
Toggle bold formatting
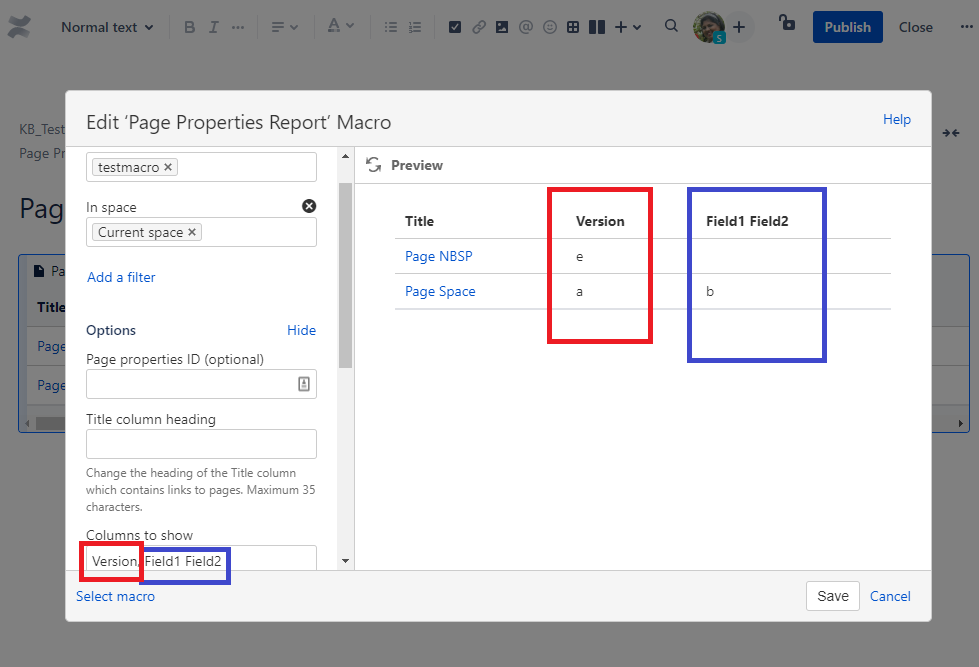coord(190,27)
